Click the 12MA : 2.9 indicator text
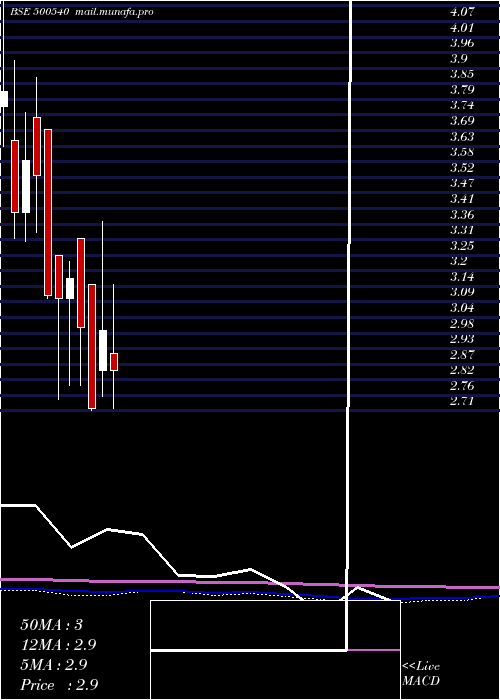The image size is (500, 700). click(x=58, y=645)
